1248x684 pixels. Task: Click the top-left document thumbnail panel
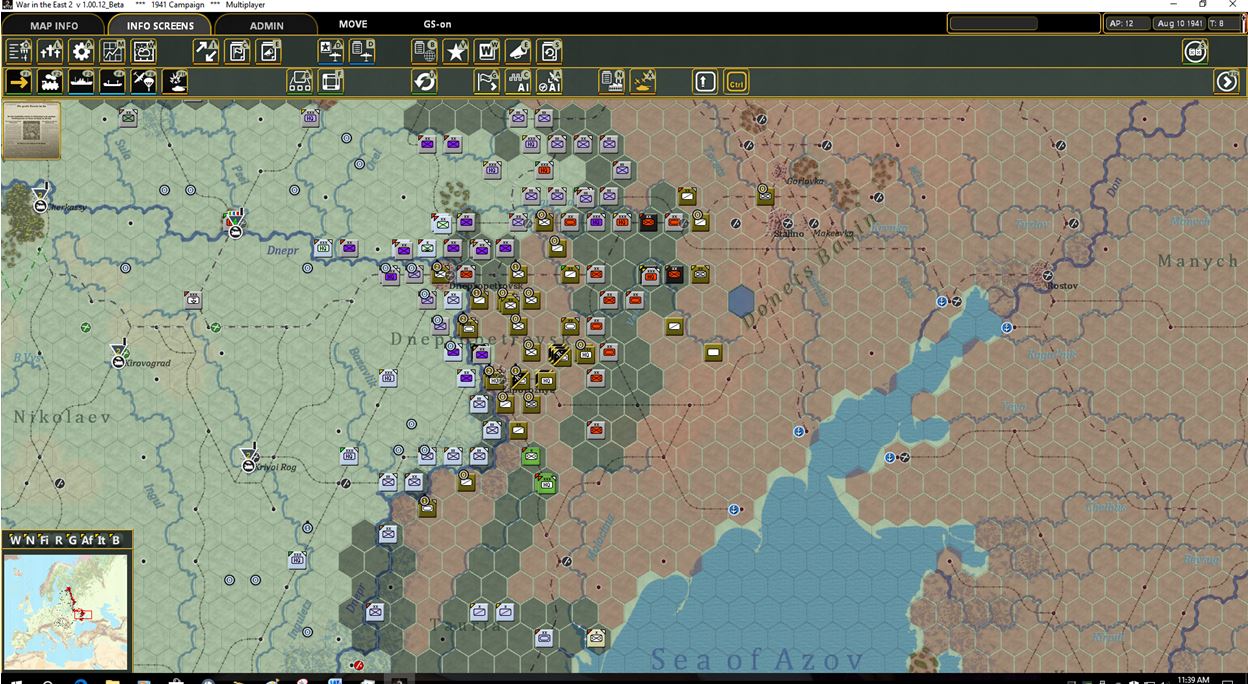31,130
